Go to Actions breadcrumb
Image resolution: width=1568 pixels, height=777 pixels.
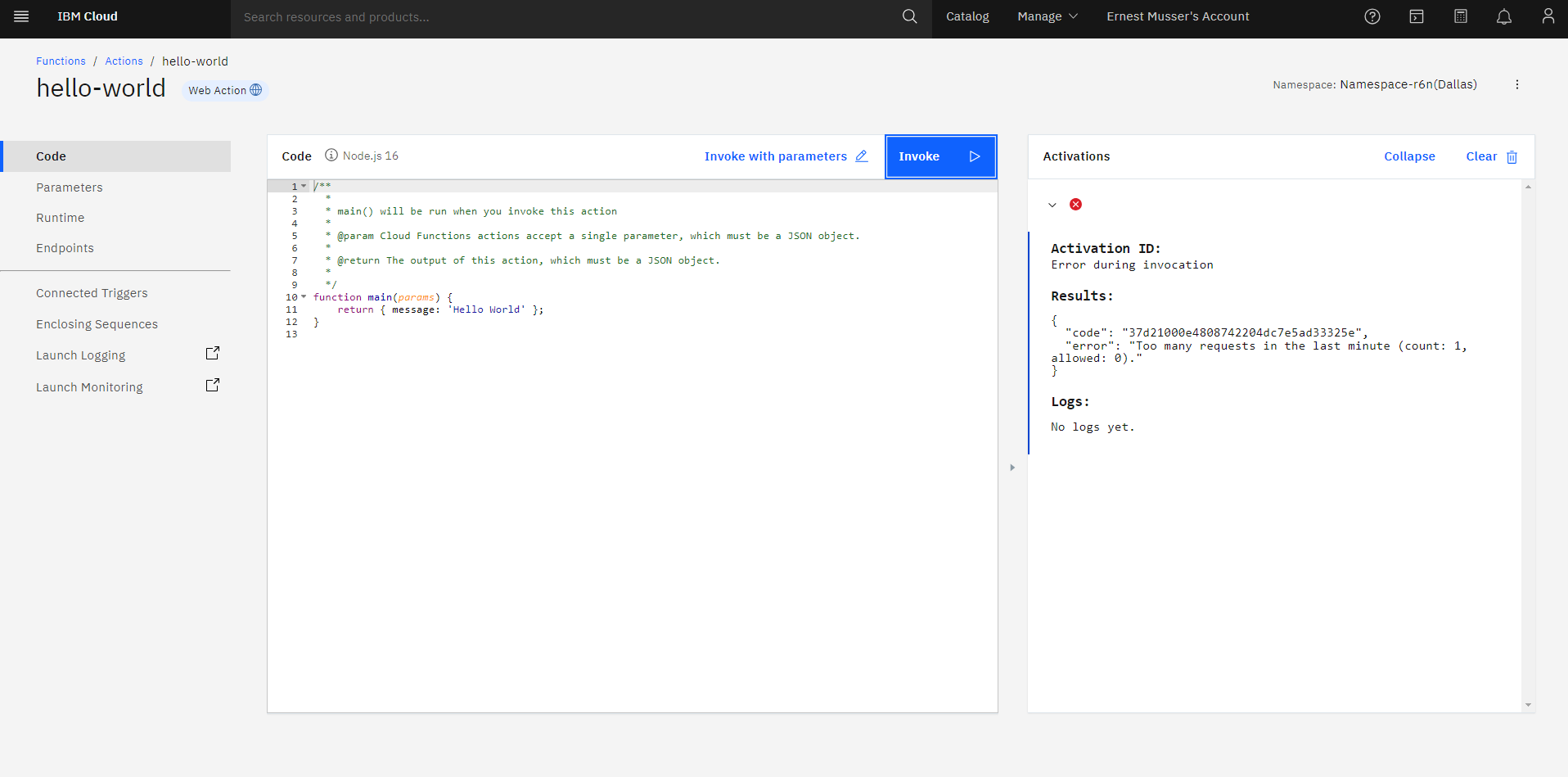point(124,61)
